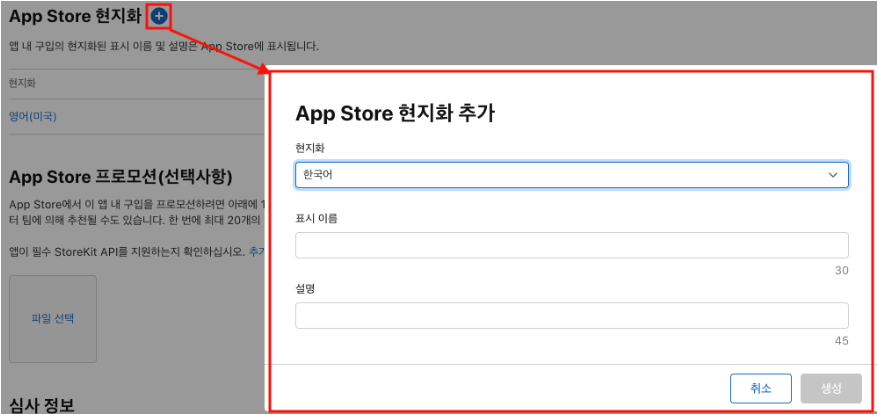The width and height of the screenshot is (878, 415).
Task: Click the partially hidden 추가 link after StoreKit API text
Action: pyautogui.click(x=256, y=251)
